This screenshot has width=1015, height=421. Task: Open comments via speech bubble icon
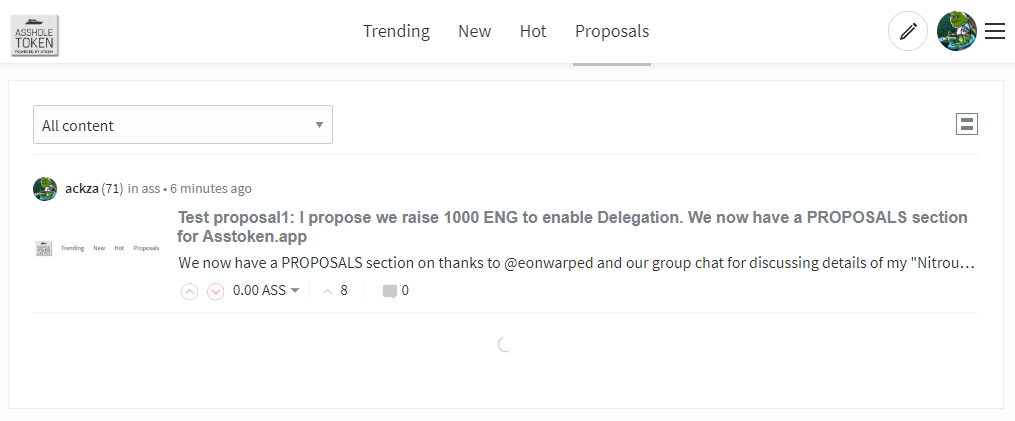[390, 291]
